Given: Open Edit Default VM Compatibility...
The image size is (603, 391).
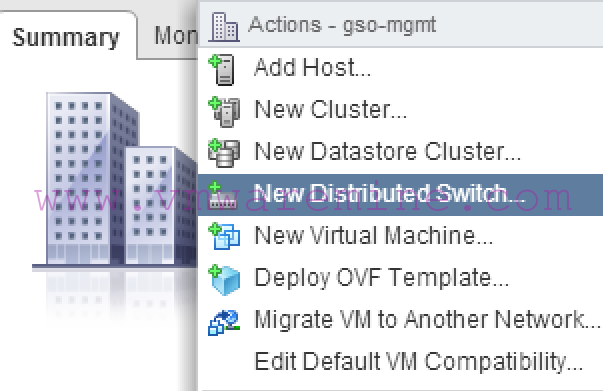Looking at the screenshot, I should [x=400, y=362].
